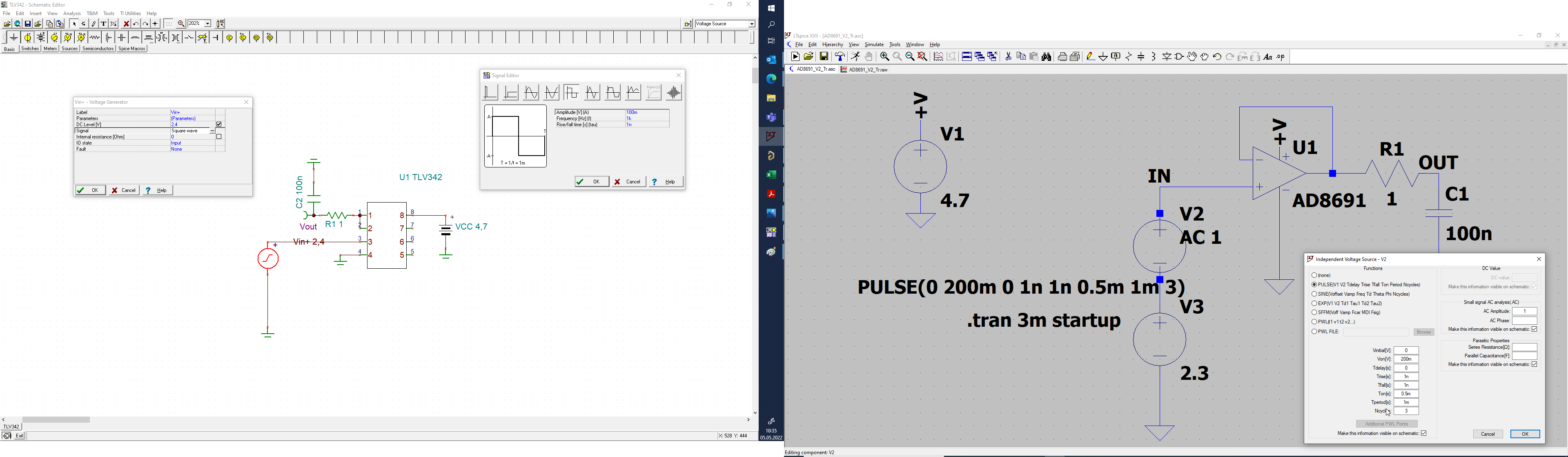Select the ground component in TINA Basic palette
Viewport: 1568px width, 457px height.
click(x=14, y=38)
